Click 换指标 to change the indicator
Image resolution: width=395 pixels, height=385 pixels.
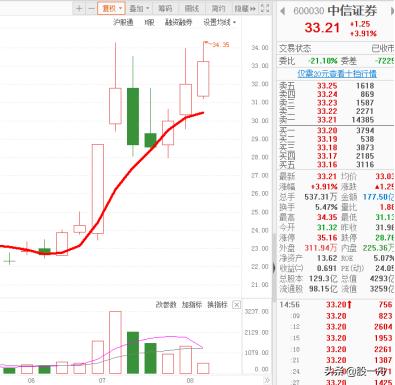(x=217, y=304)
